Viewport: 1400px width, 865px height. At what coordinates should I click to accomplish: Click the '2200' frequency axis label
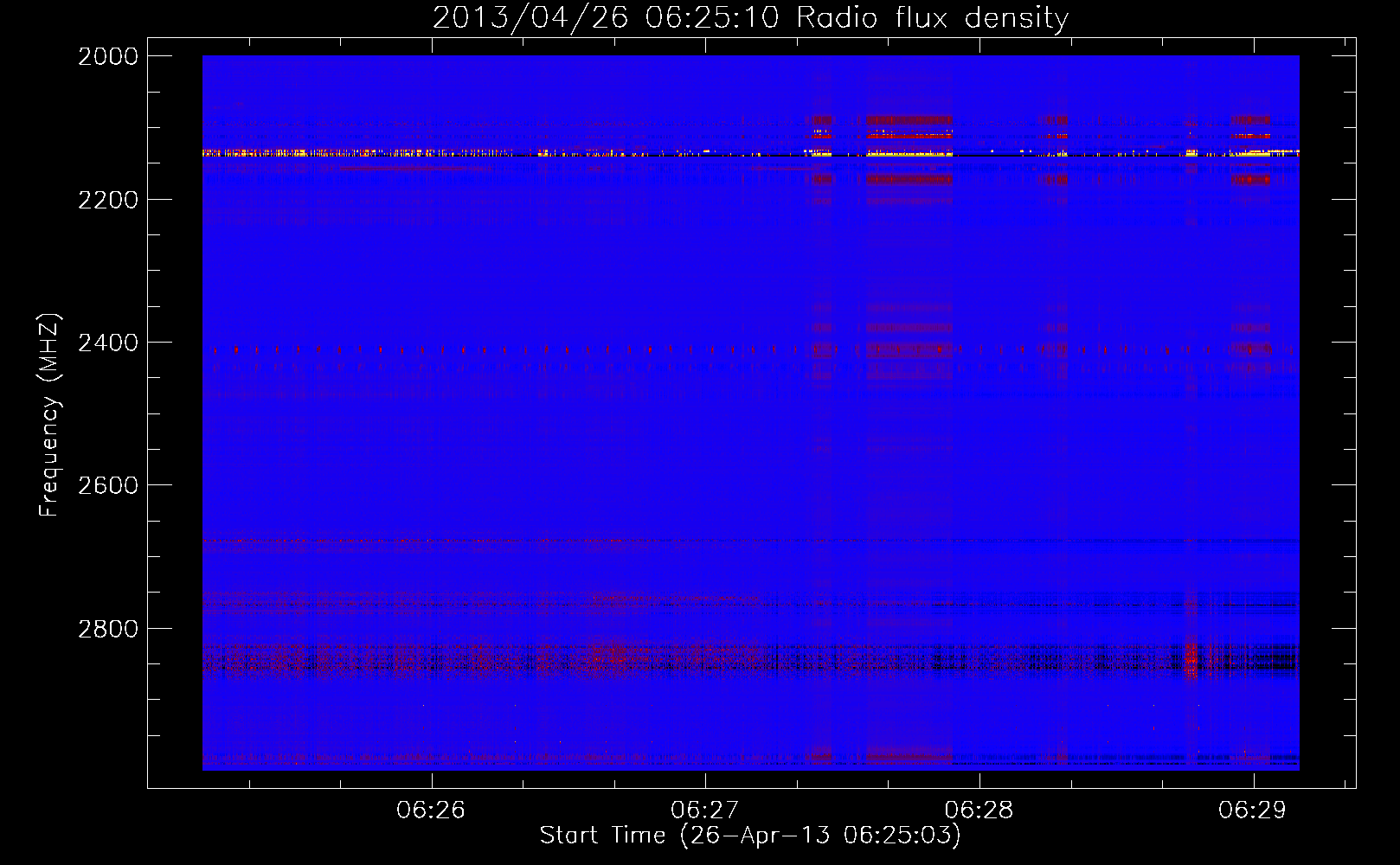click(x=108, y=200)
